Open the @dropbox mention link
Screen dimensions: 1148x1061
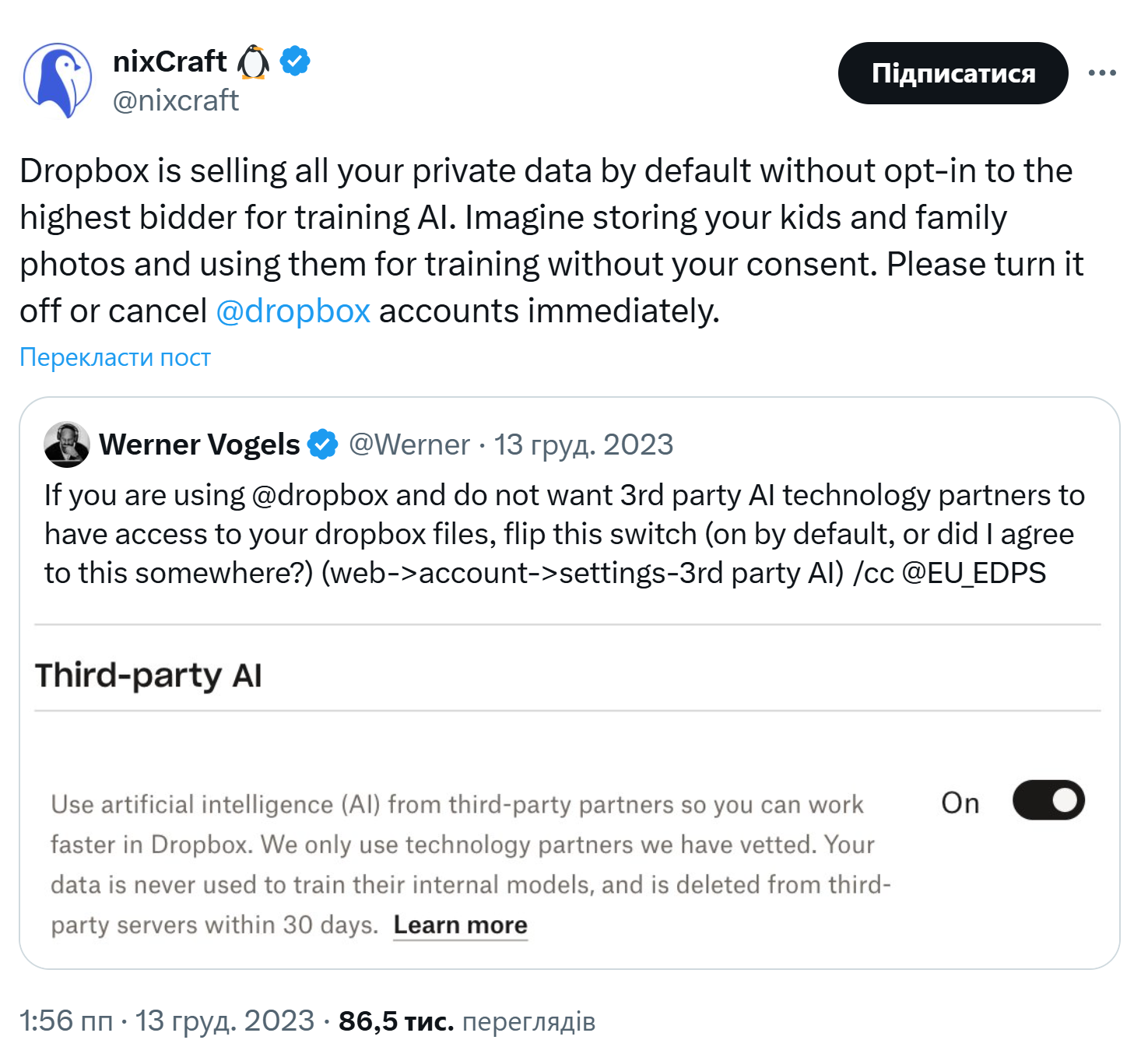tap(293, 311)
